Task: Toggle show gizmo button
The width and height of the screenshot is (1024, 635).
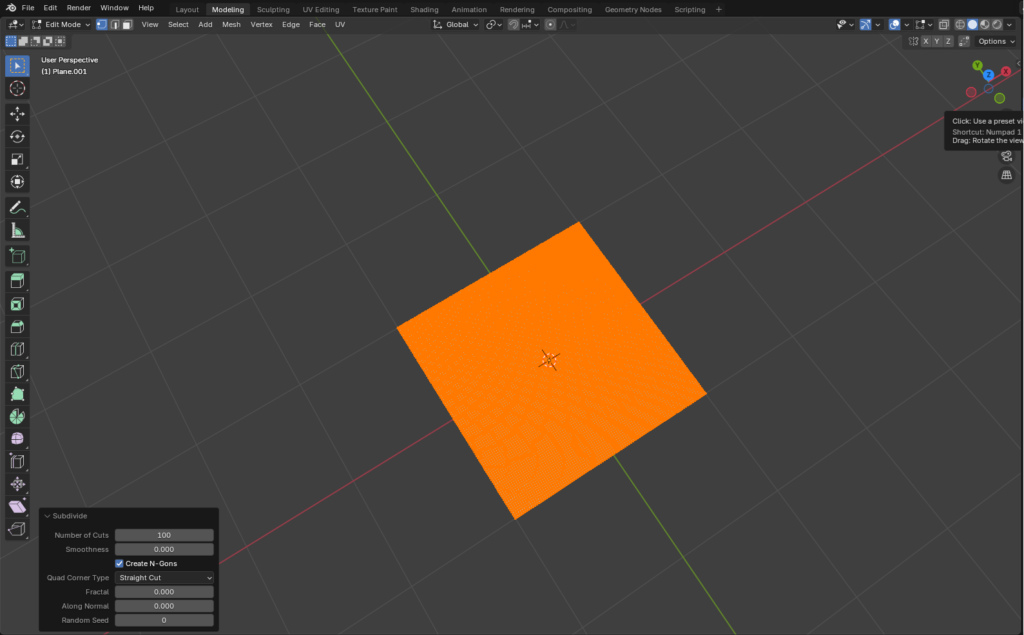Action: (x=865, y=24)
